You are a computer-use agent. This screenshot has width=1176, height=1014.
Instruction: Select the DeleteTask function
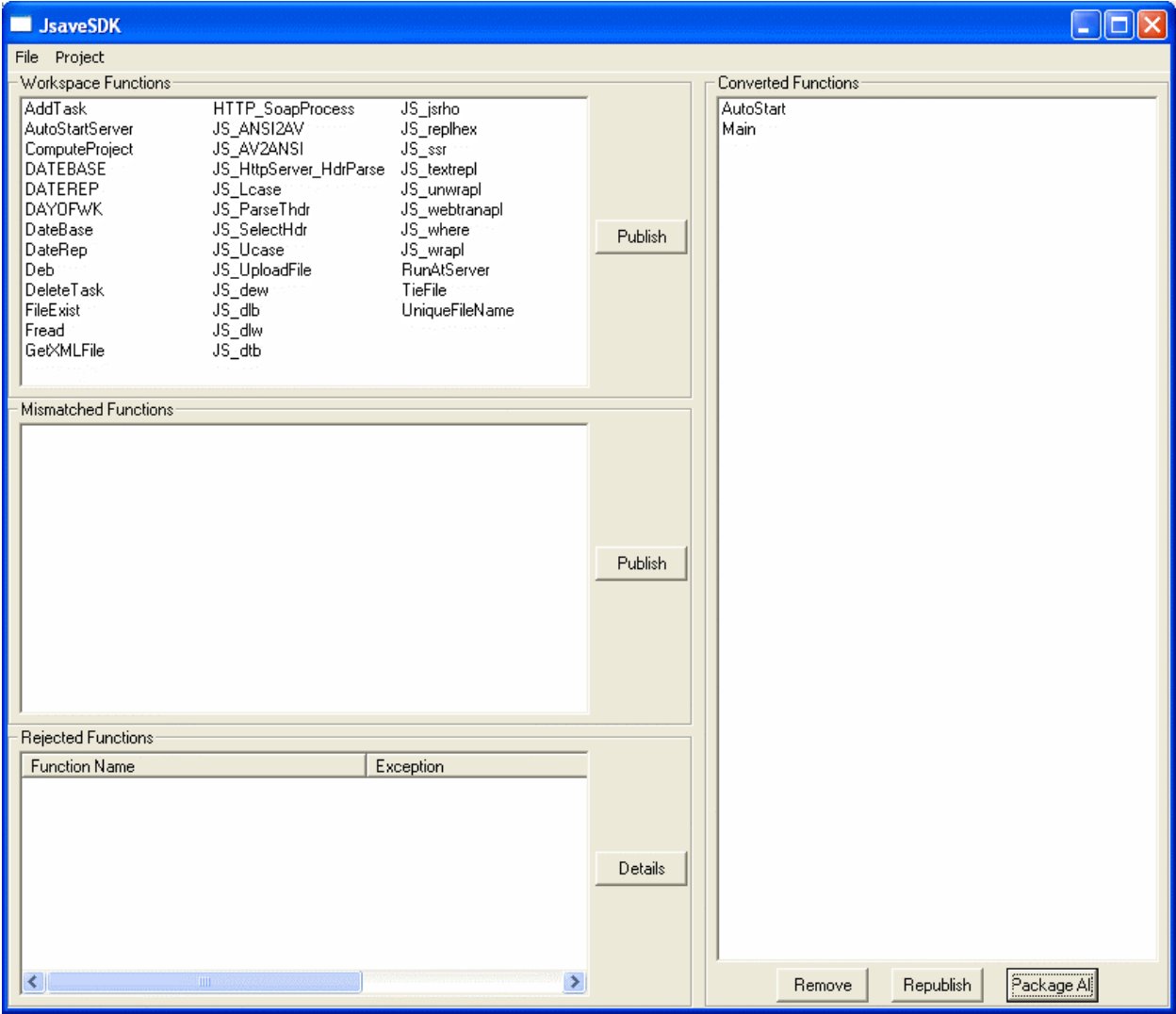tap(64, 290)
